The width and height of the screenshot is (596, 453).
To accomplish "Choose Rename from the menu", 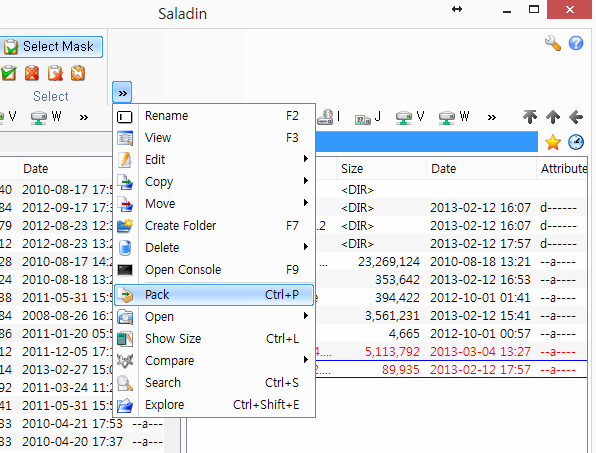I will tap(214, 116).
